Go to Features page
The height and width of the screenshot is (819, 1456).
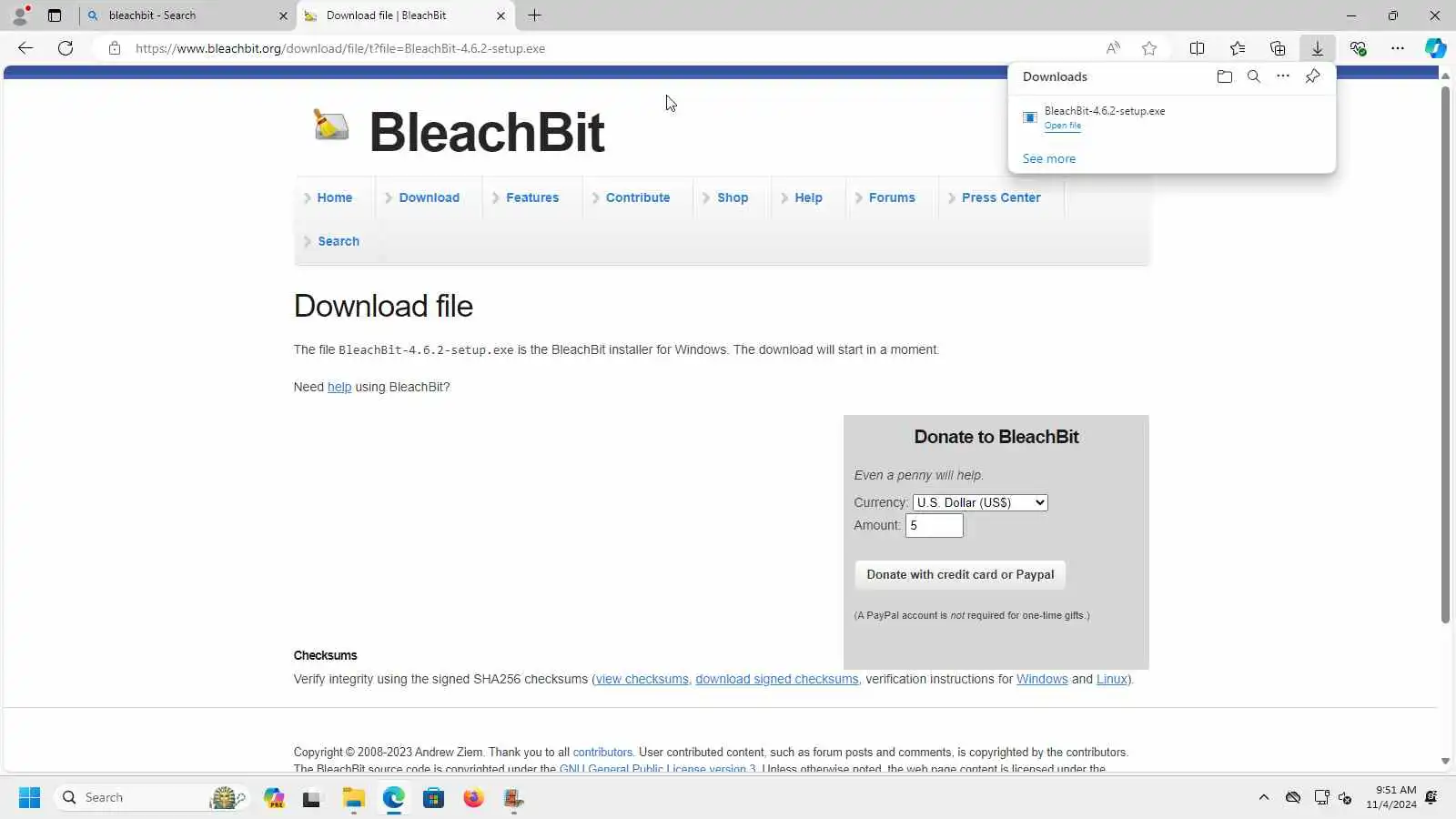pos(532,197)
